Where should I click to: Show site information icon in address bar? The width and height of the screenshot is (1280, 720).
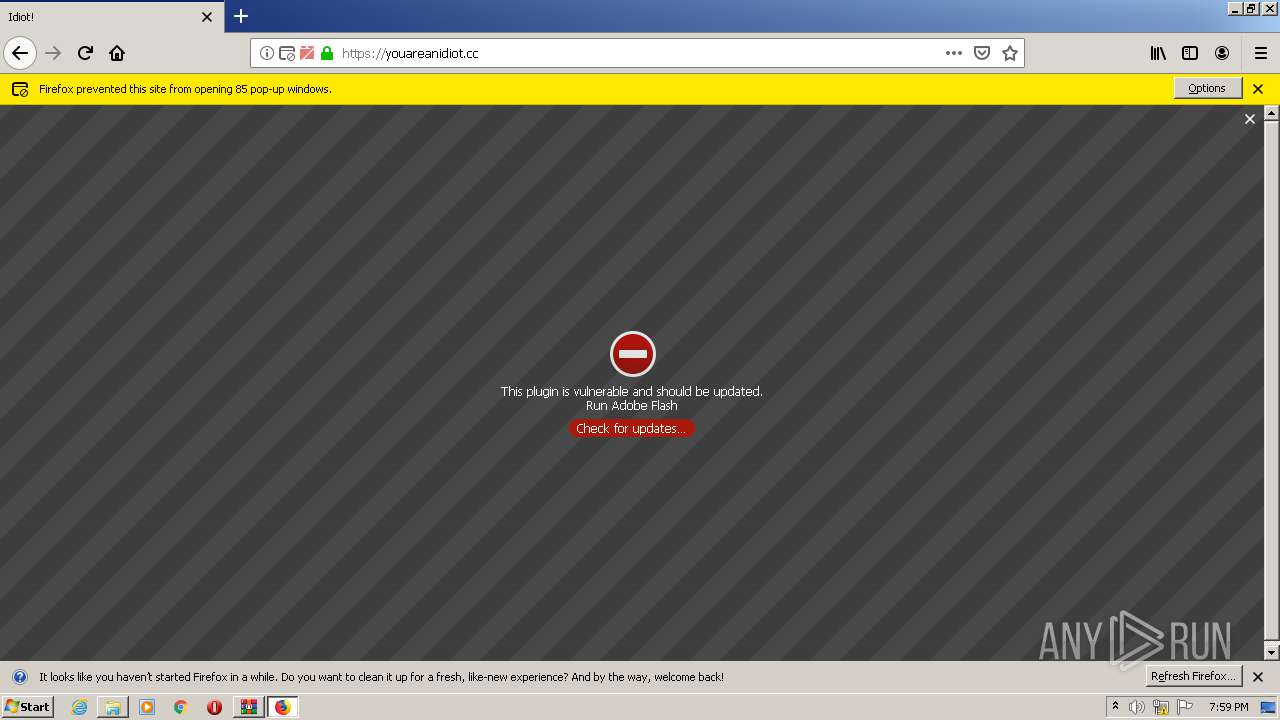tap(267, 53)
